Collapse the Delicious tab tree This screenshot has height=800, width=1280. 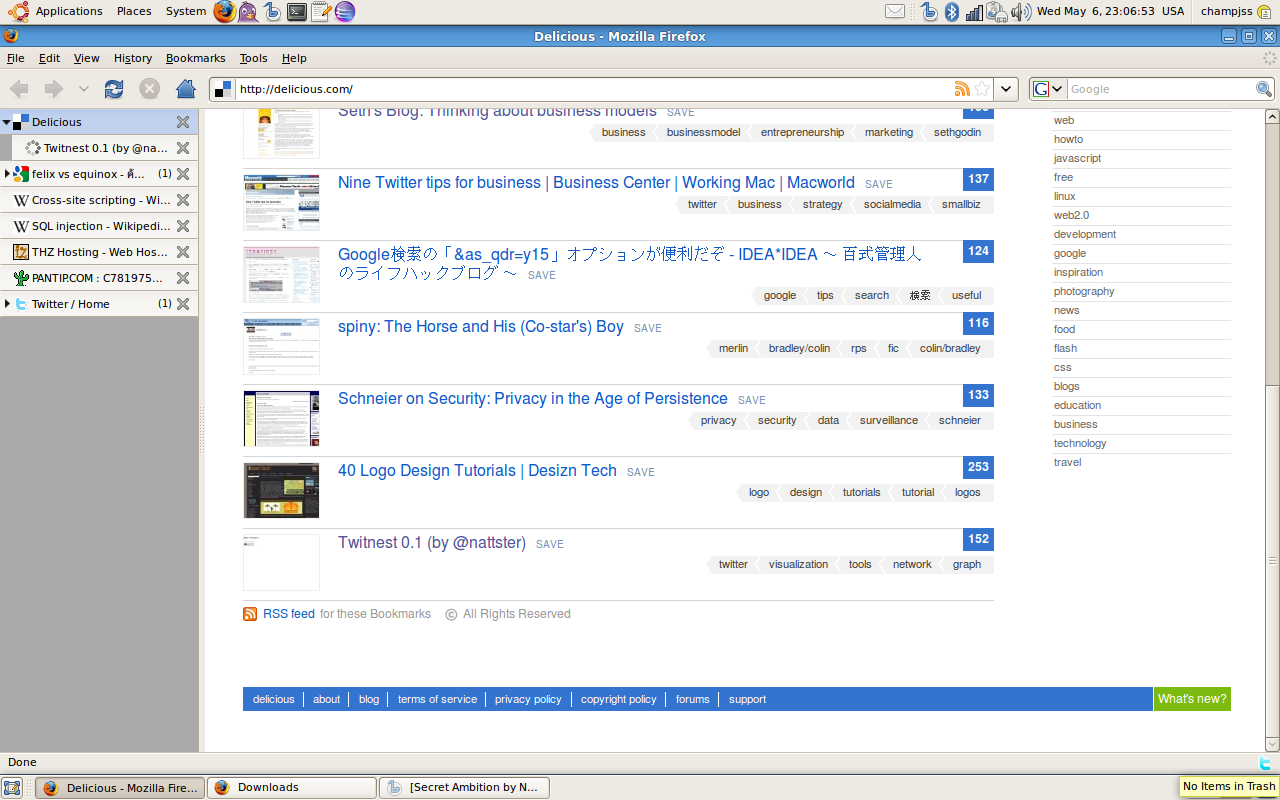pos(6,122)
